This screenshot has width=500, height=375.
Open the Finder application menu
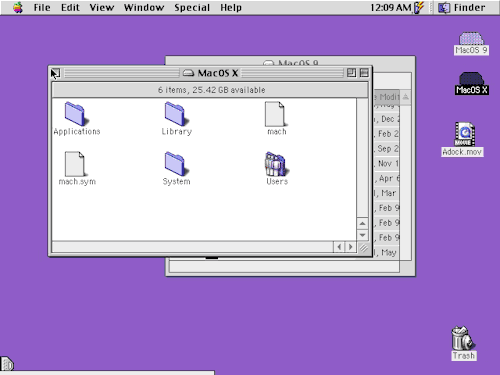click(462, 7)
